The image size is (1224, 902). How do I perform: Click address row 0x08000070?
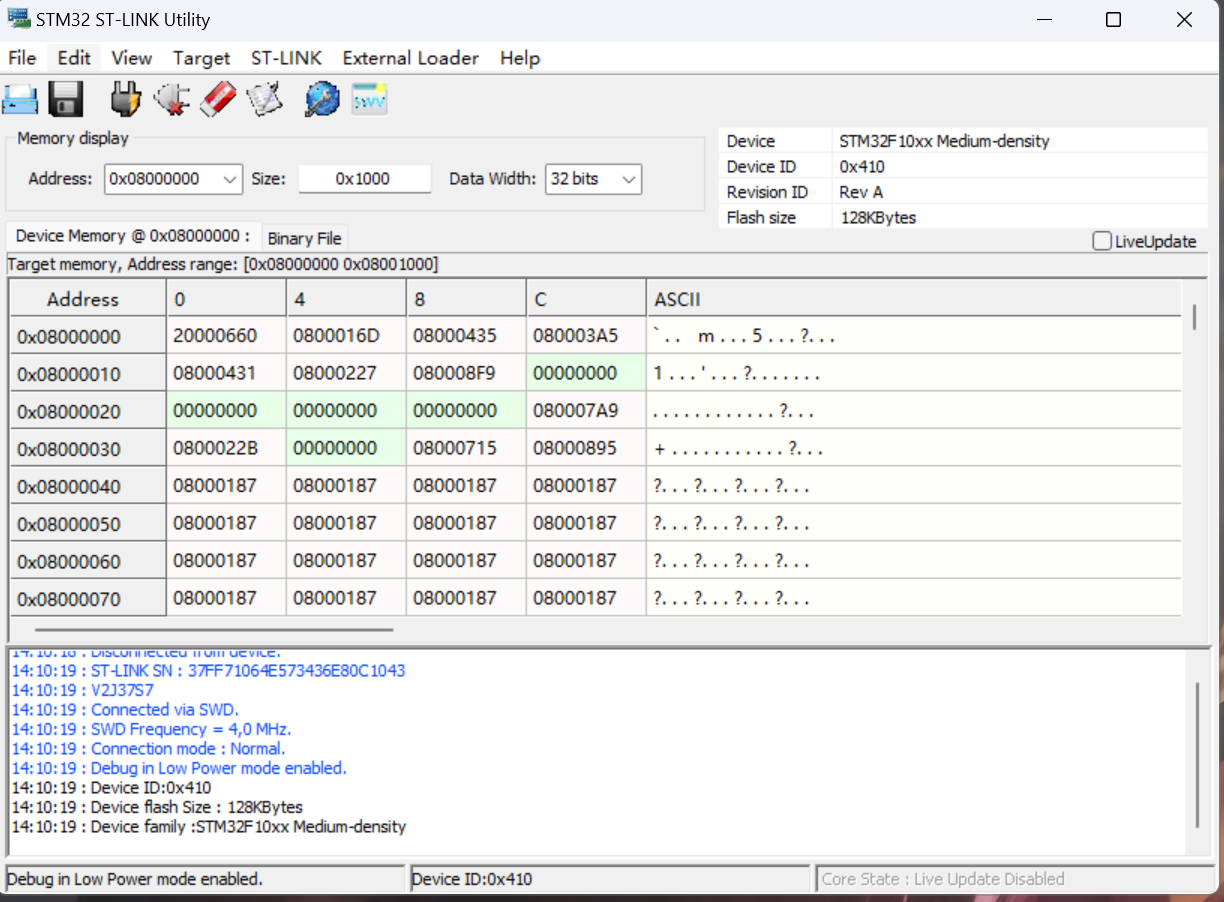[x=88, y=599]
